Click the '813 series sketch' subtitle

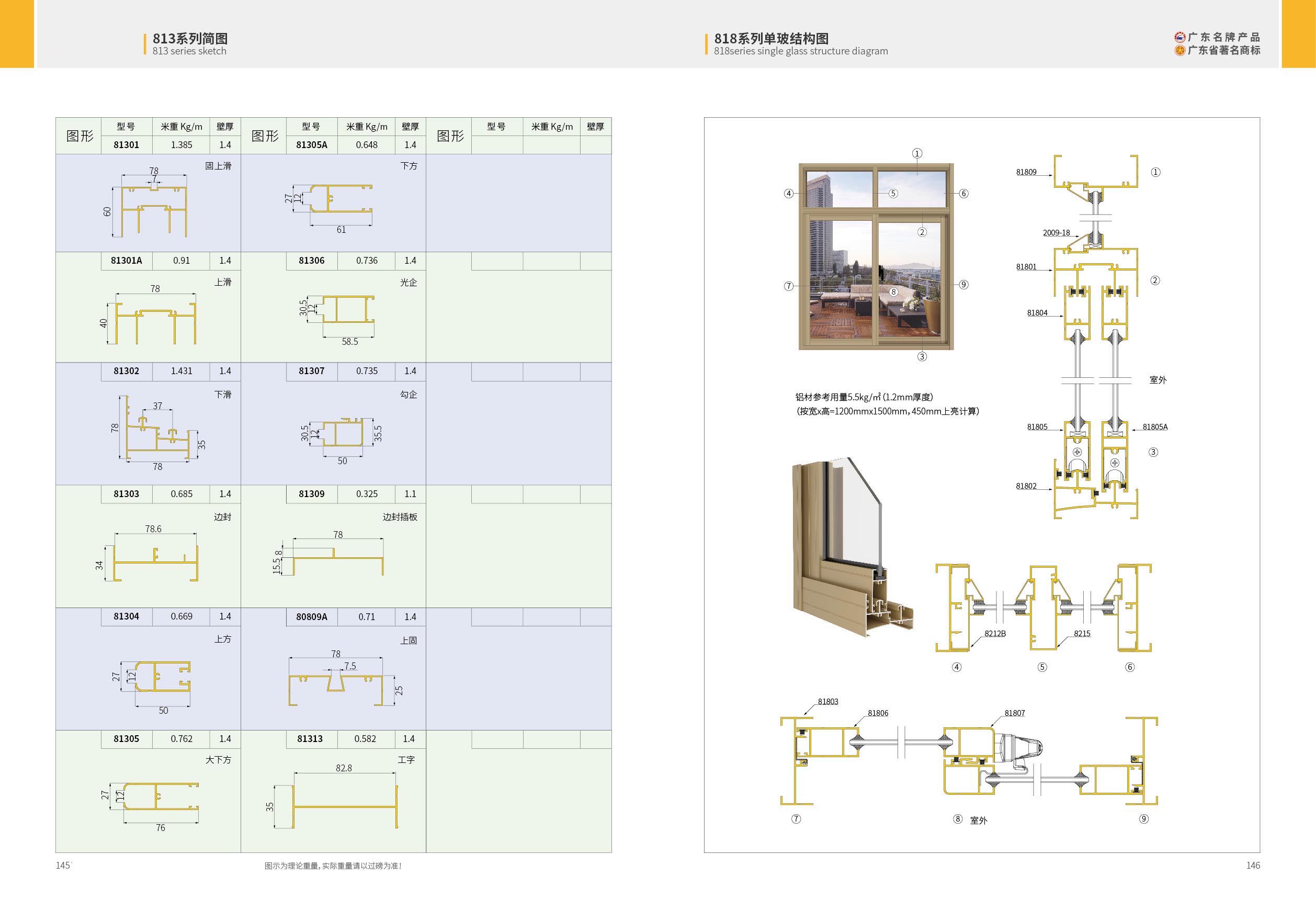point(189,51)
